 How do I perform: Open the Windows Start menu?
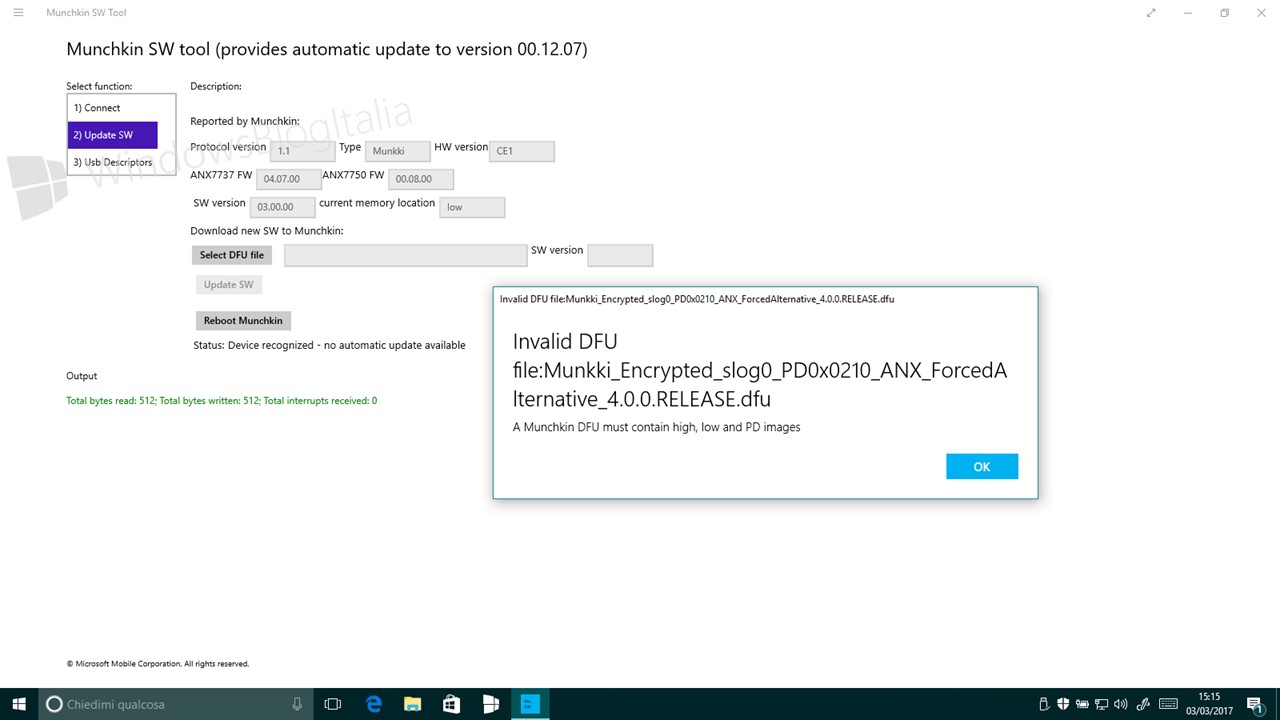tap(19, 704)
